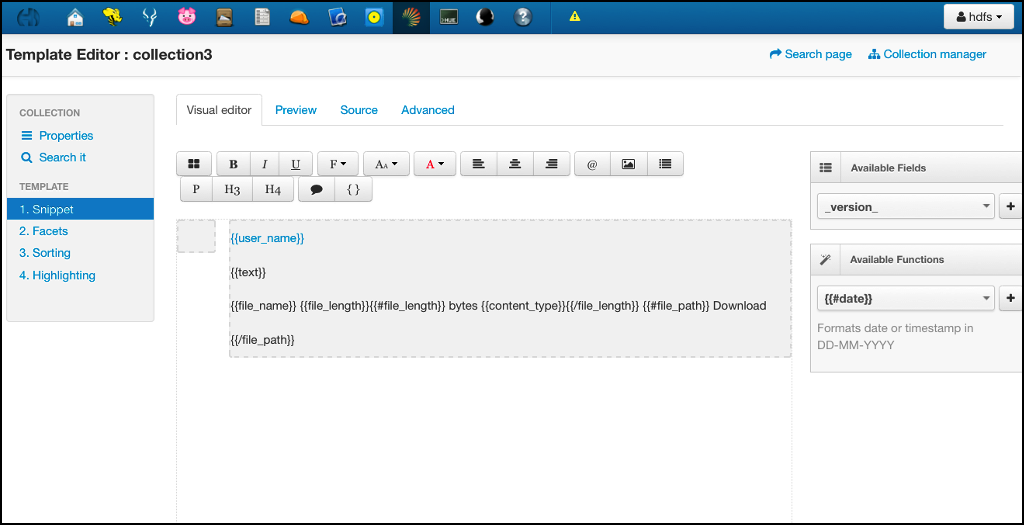
Task: Open the red font color picker
Action: click(x=434, y=164)
